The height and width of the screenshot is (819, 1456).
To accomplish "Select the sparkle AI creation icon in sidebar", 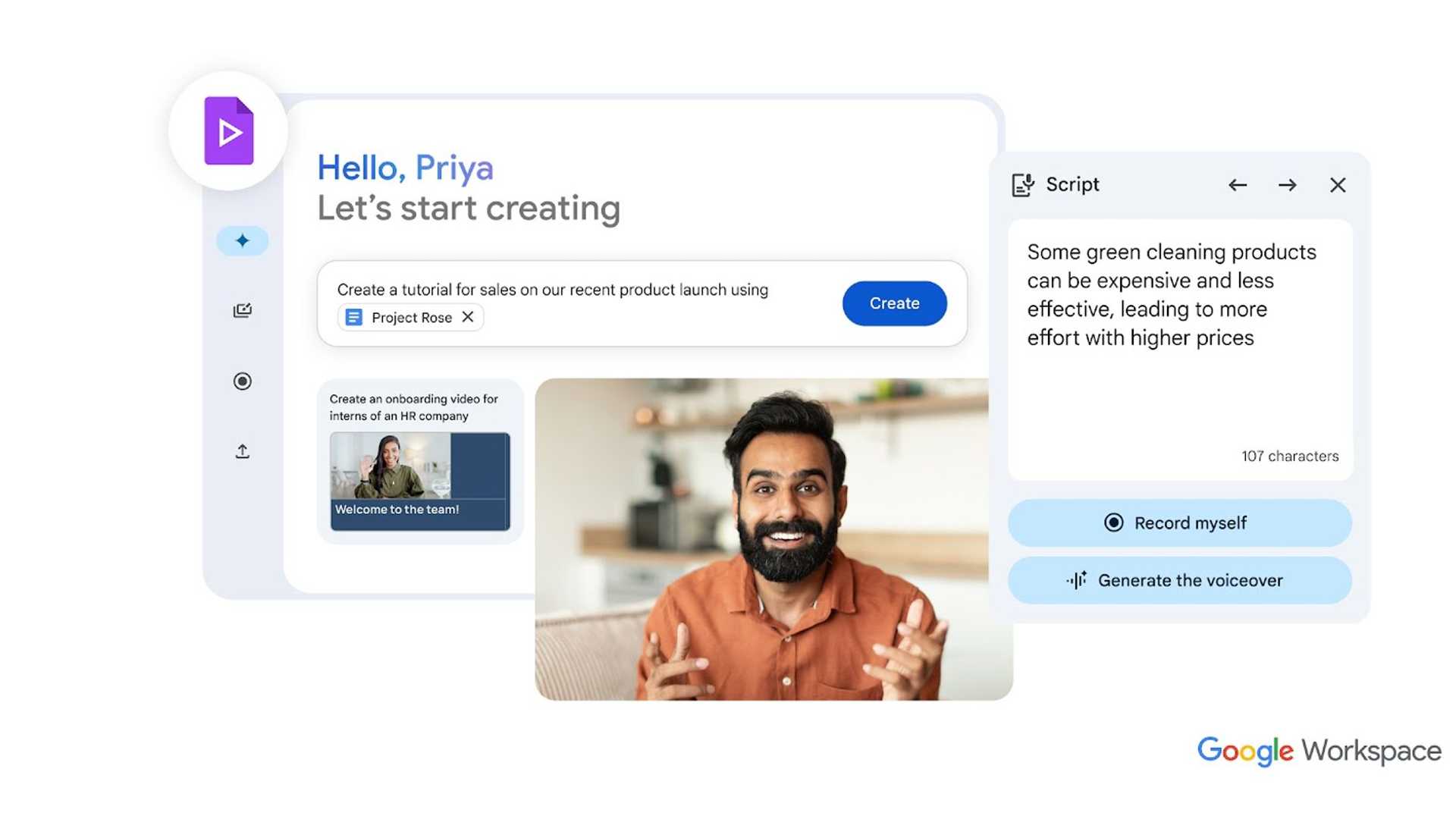I will [x=242, y=240].
